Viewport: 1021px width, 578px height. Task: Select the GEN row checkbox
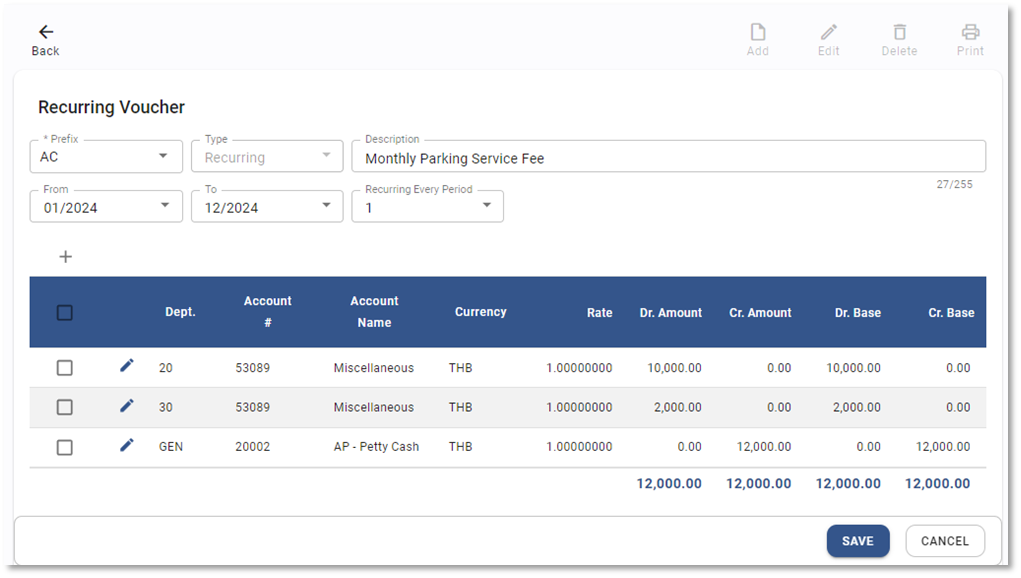tap(65, 447)
